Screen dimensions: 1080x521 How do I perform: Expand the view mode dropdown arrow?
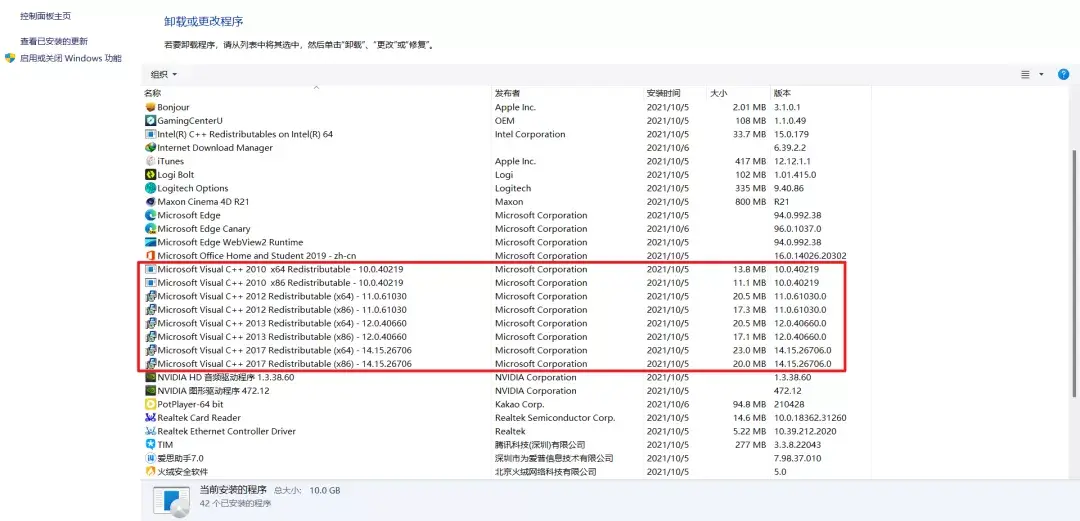[1041, 74]
